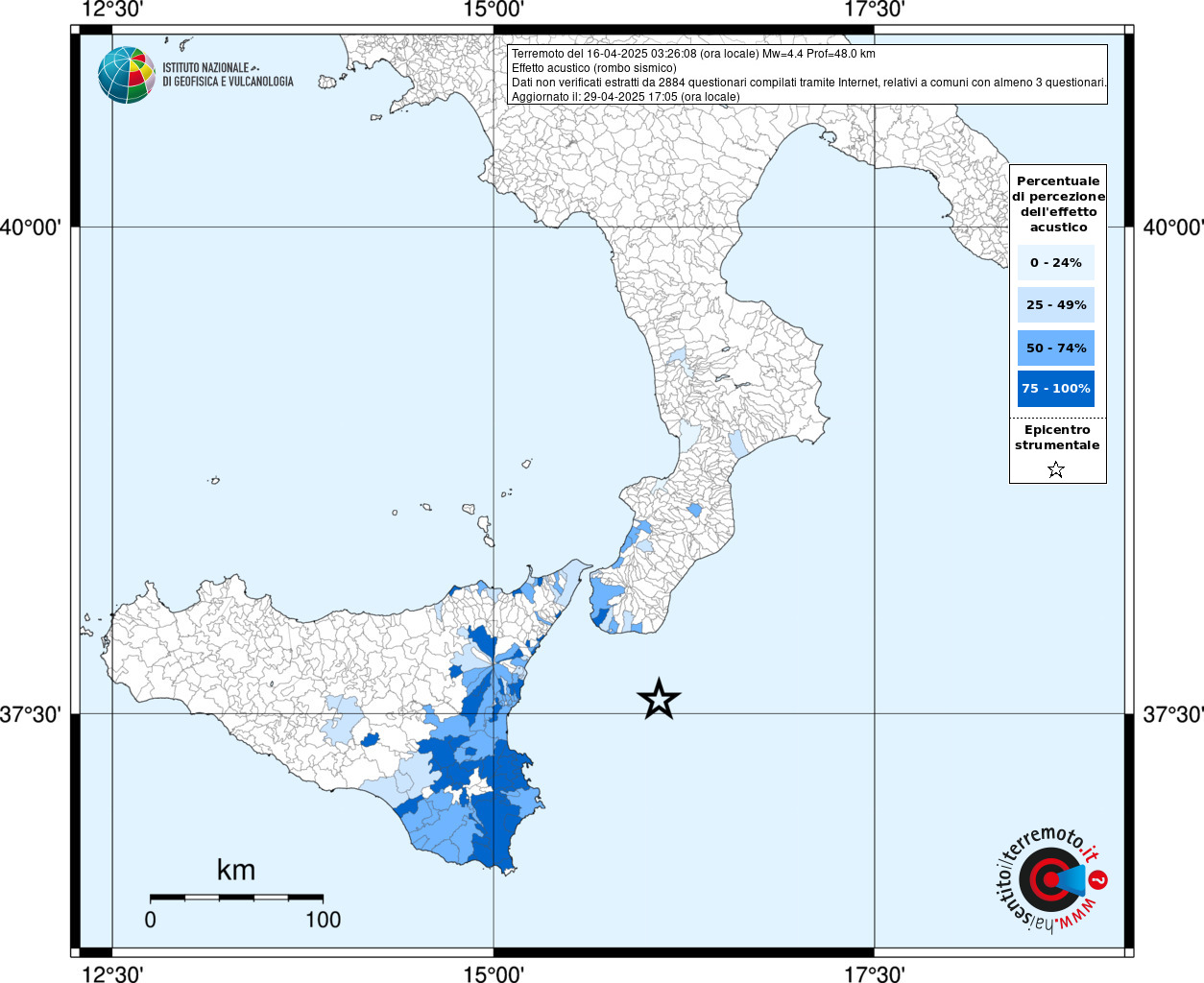Click top axis label 15°00'
The width and height of the screenshot is (1204, 983).
click(x=494, y=10)
